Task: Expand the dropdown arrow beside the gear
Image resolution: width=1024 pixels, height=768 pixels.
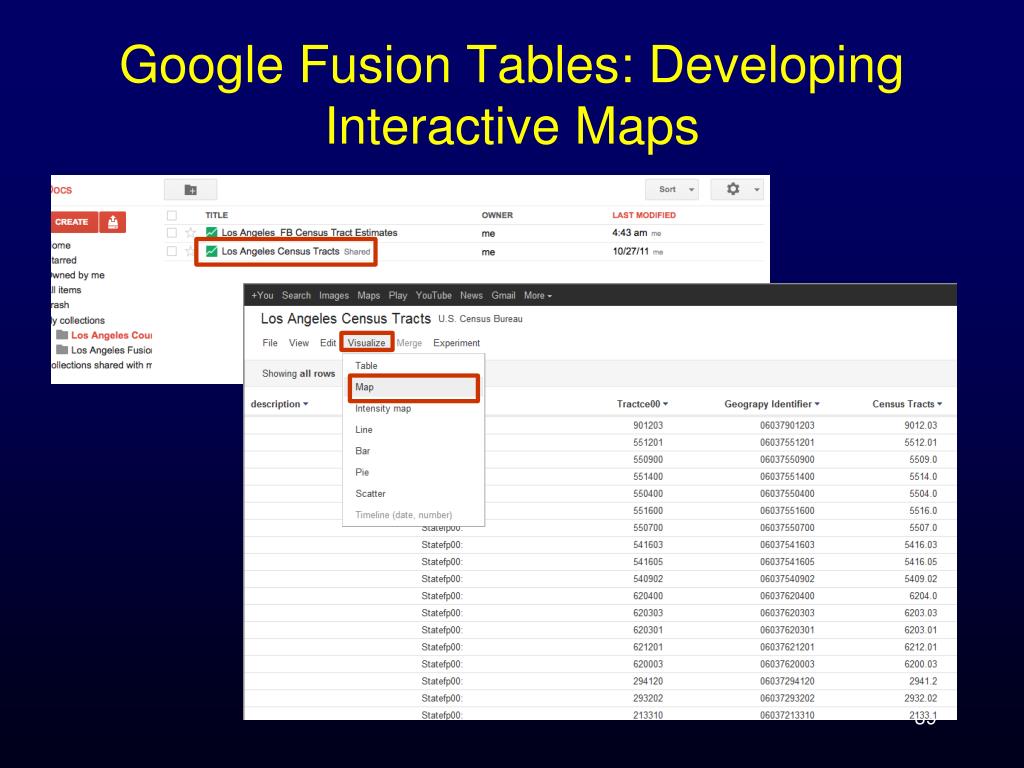Action: (x=756, y=189)
